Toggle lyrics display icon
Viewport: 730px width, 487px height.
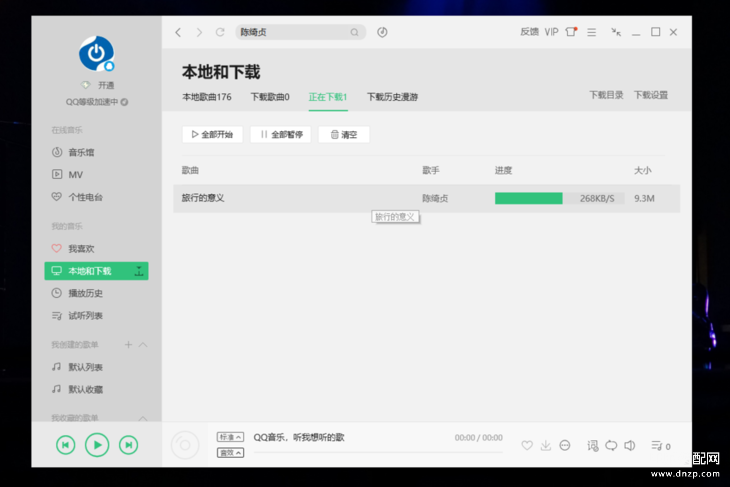[593, 446]
